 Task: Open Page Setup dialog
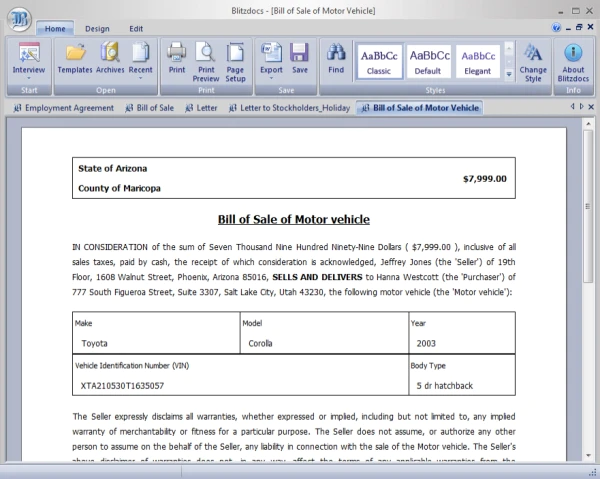coord(235,62)
